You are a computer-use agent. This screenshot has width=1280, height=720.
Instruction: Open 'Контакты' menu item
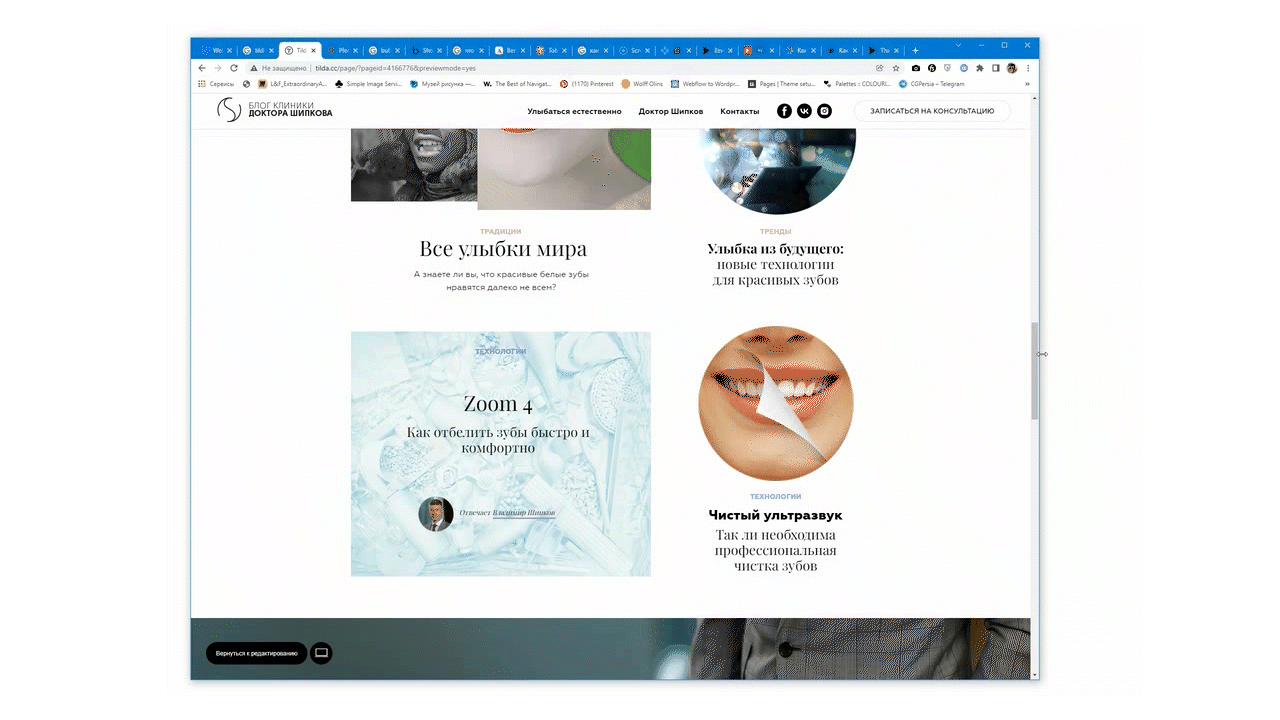point(740,111)
